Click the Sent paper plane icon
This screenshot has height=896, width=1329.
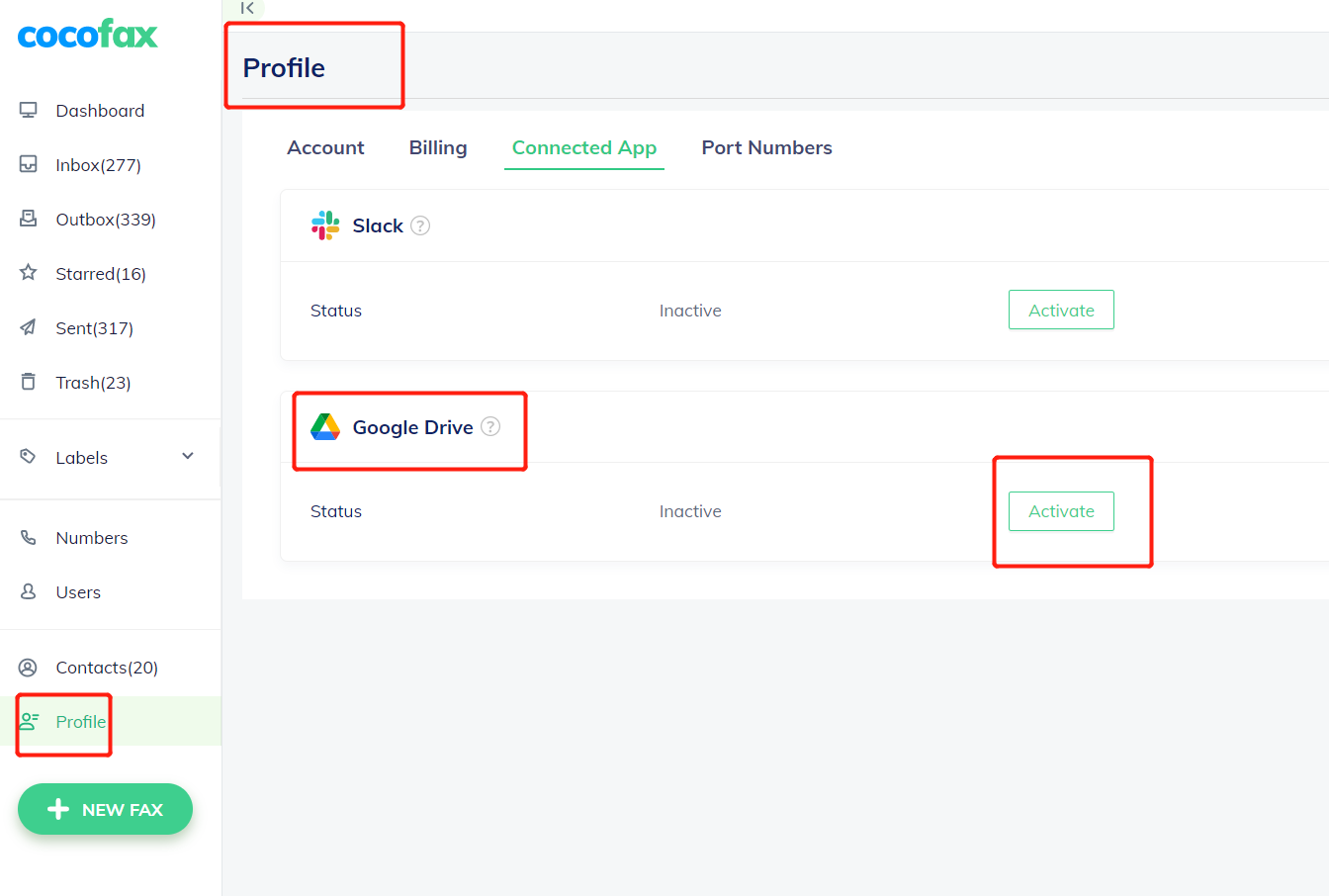[29, 327]
